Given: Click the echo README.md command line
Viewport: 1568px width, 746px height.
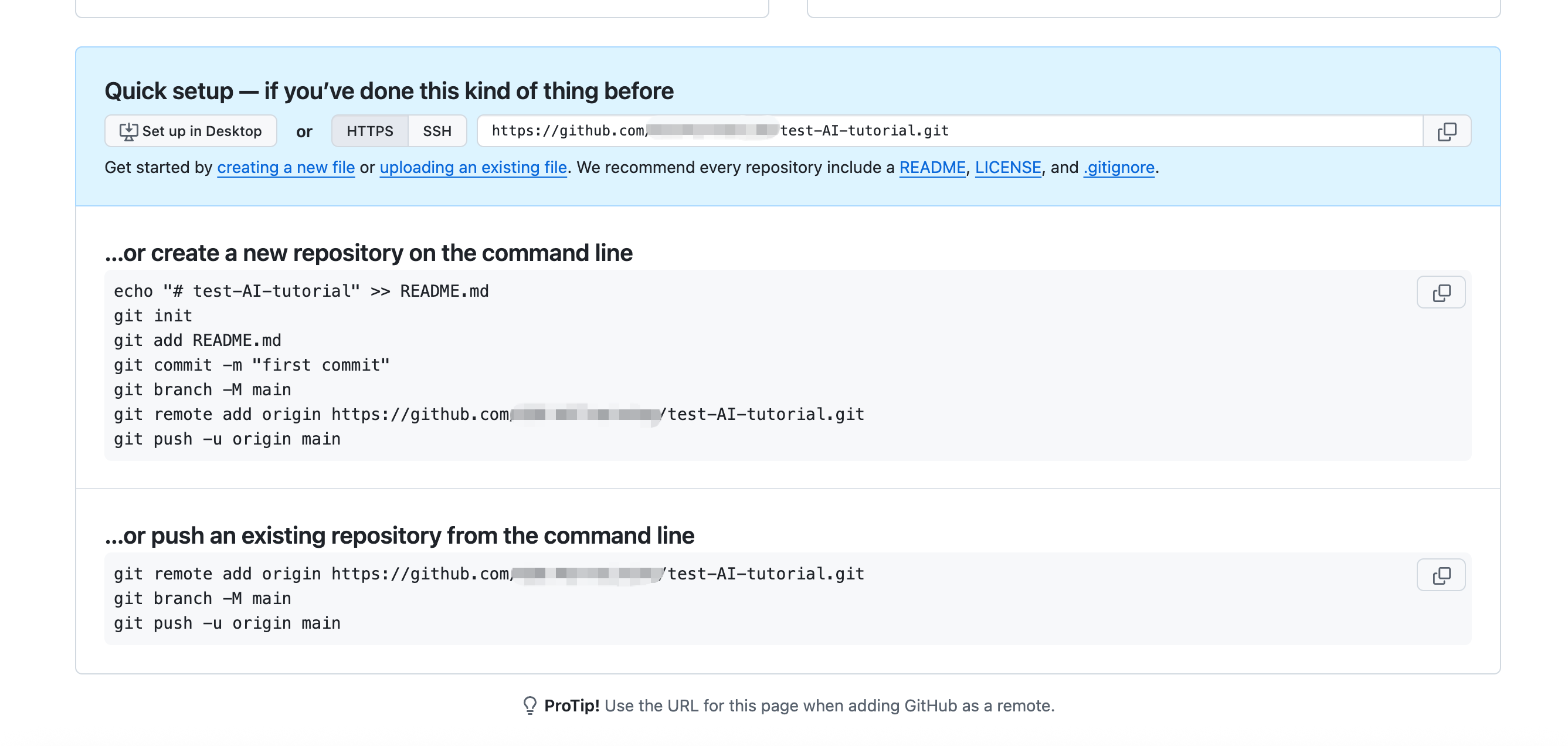Looking at the screenshot, I should pyautogui.click(x=301, y=291).
